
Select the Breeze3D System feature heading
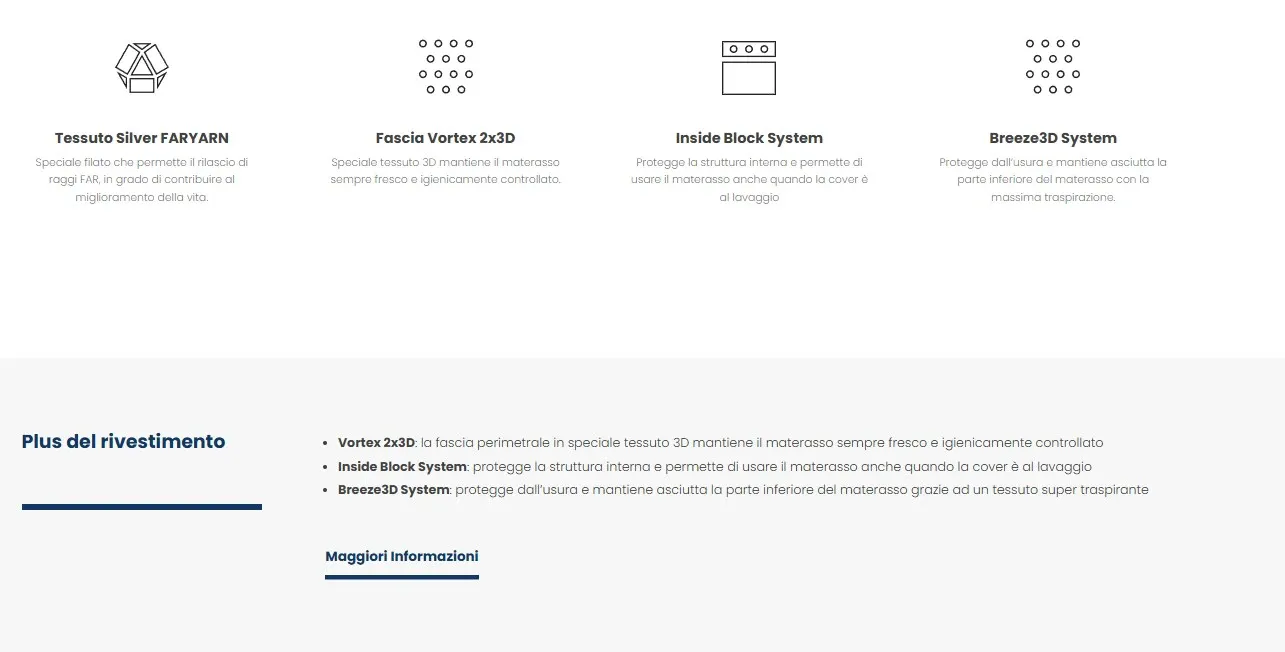(x=1053, y=138)
